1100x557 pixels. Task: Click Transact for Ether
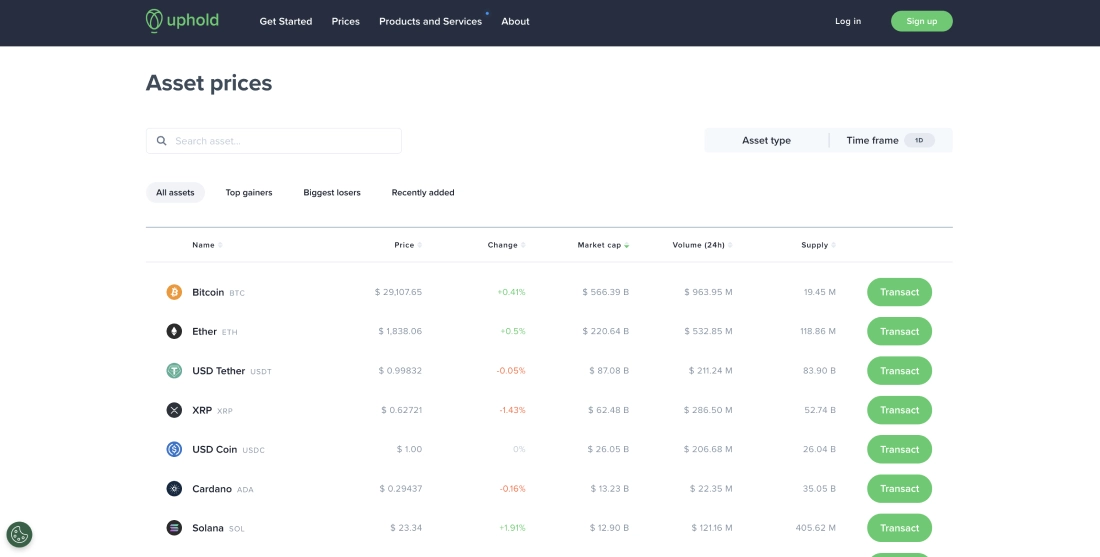[899, 331]
